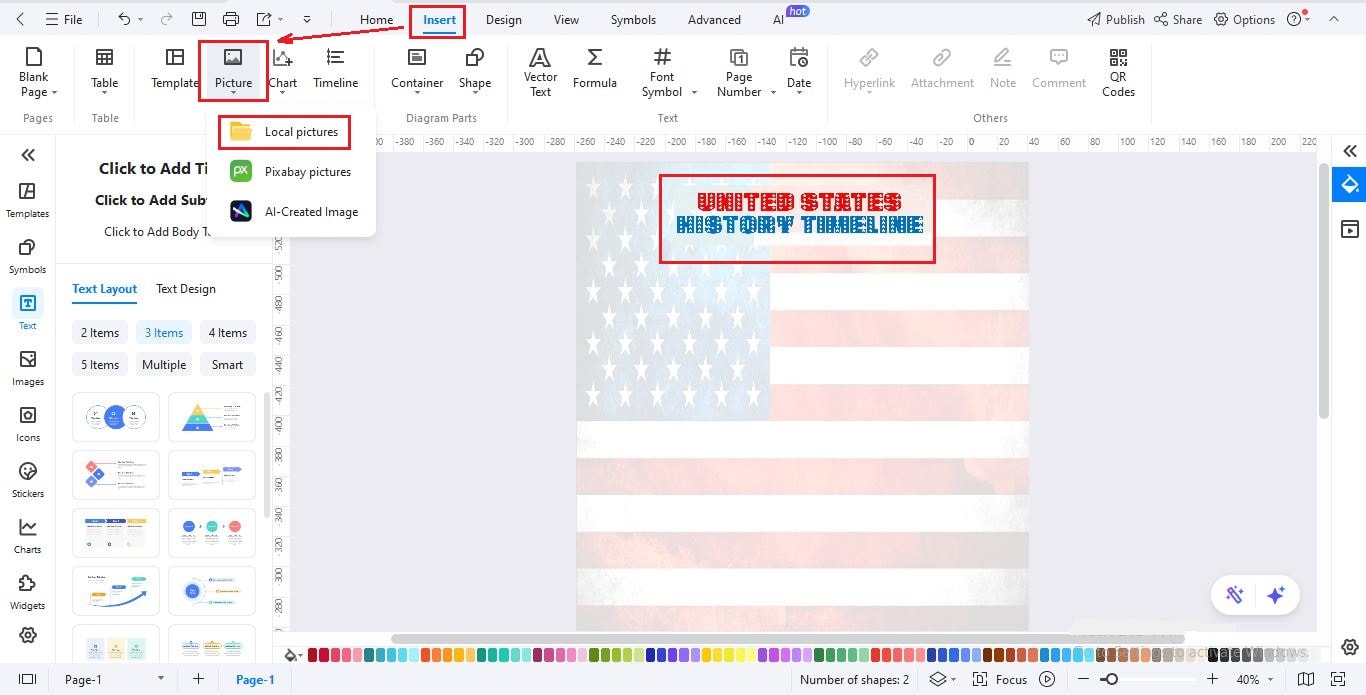The width and height of the screenshot is (1366, 695).
Task: Adjust the zoom slider handle
Action: coord(1110,679)
